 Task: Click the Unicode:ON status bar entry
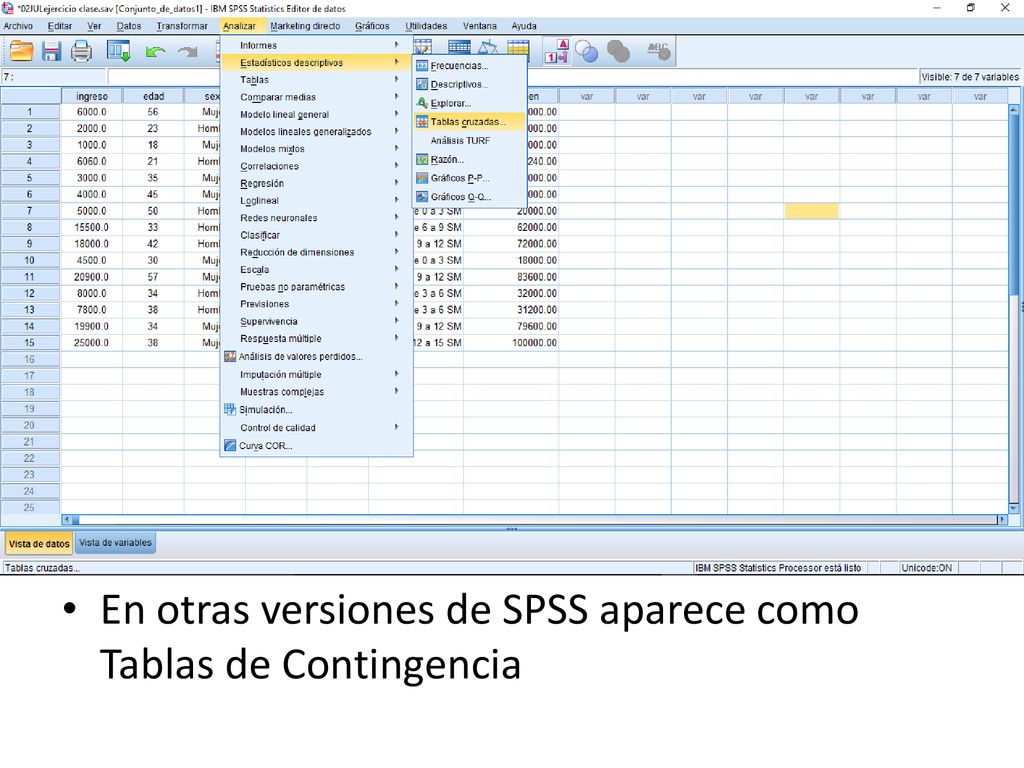[927, 568]
